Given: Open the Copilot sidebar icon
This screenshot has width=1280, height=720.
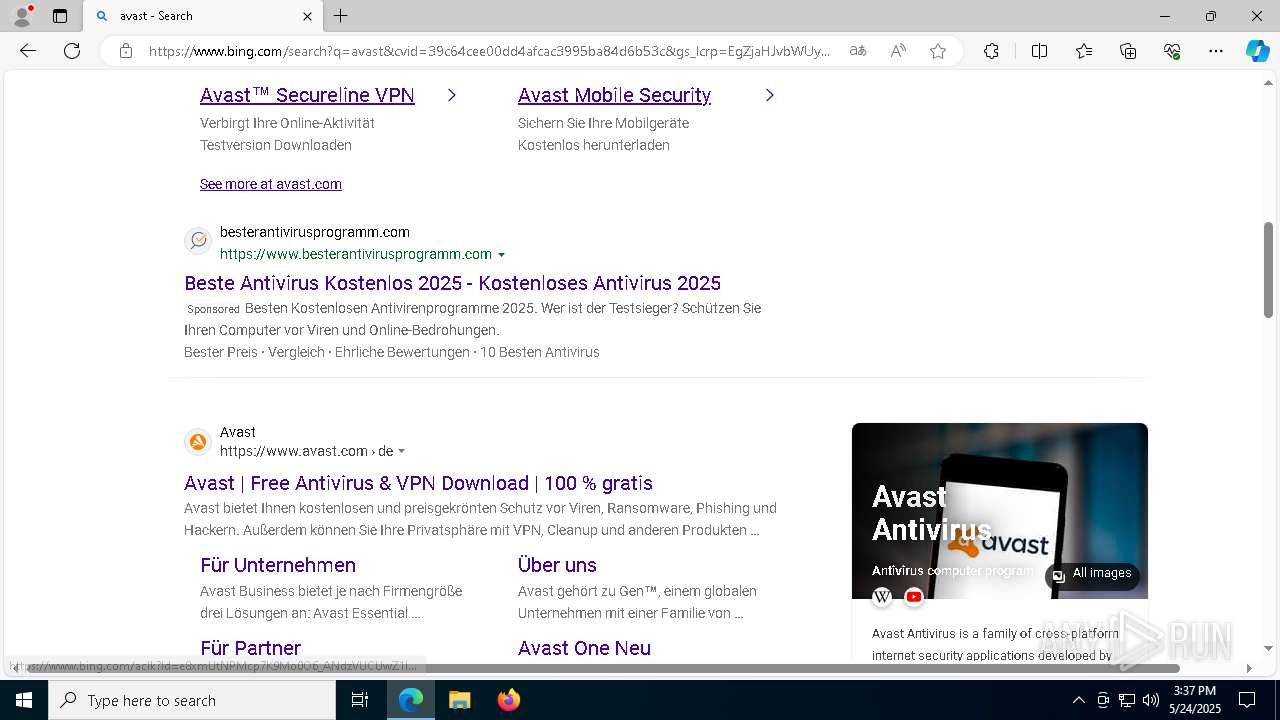Looking at the screenshot, I should click(x=1257, y=51).
